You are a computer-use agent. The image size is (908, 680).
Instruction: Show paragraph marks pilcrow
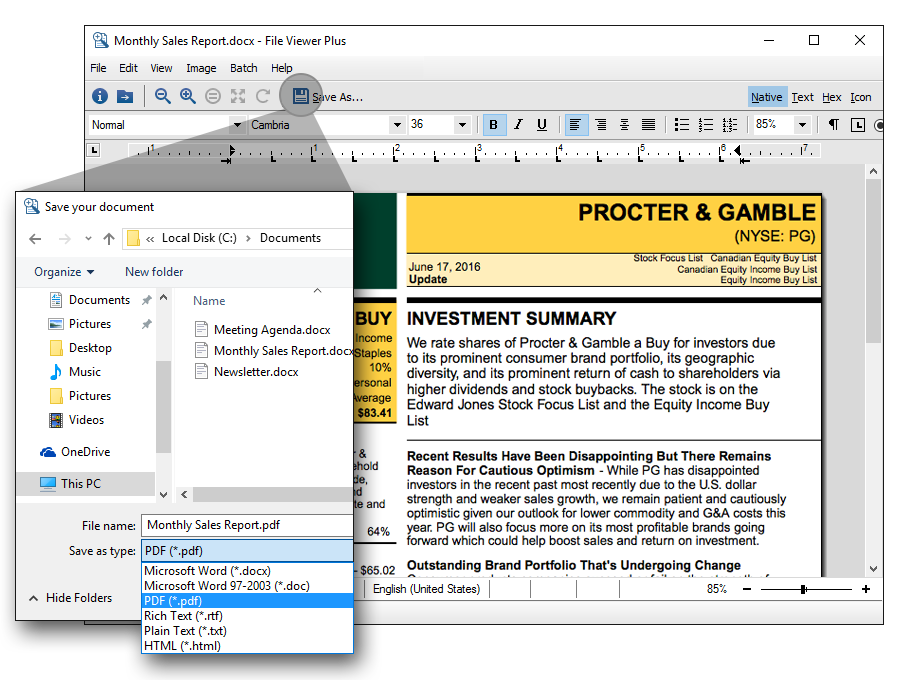834,125
